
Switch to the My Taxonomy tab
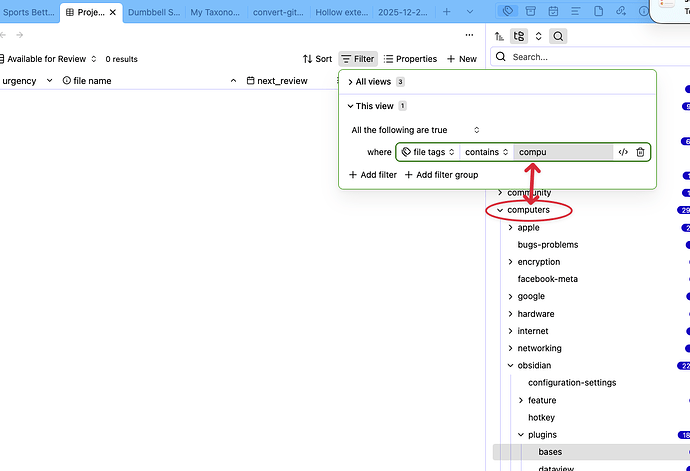[216, 12]
